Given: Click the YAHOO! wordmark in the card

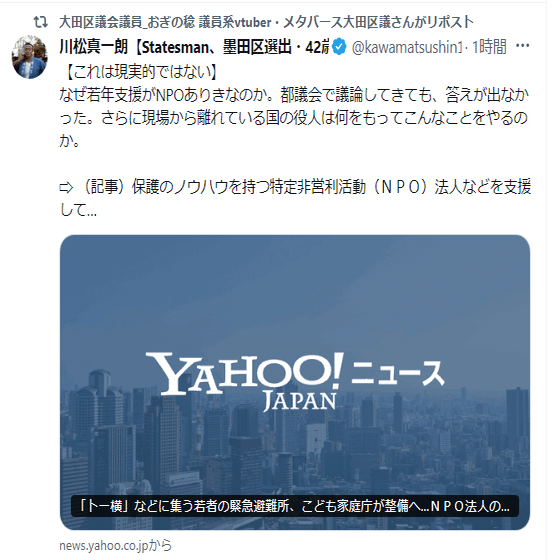Looking at the screenshot, I should point(244,372).
